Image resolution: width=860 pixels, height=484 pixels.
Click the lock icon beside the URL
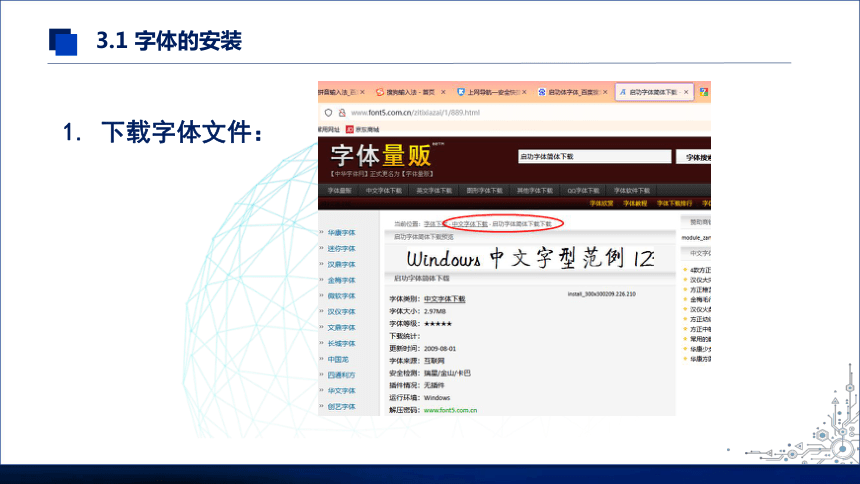click(x=342, y=112)
